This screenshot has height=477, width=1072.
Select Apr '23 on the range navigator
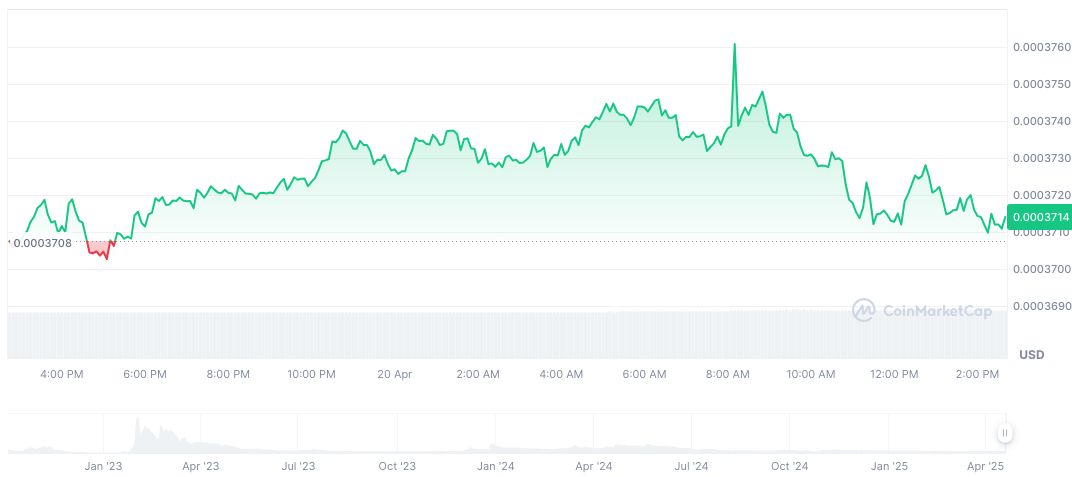click(x=201, y=466)
